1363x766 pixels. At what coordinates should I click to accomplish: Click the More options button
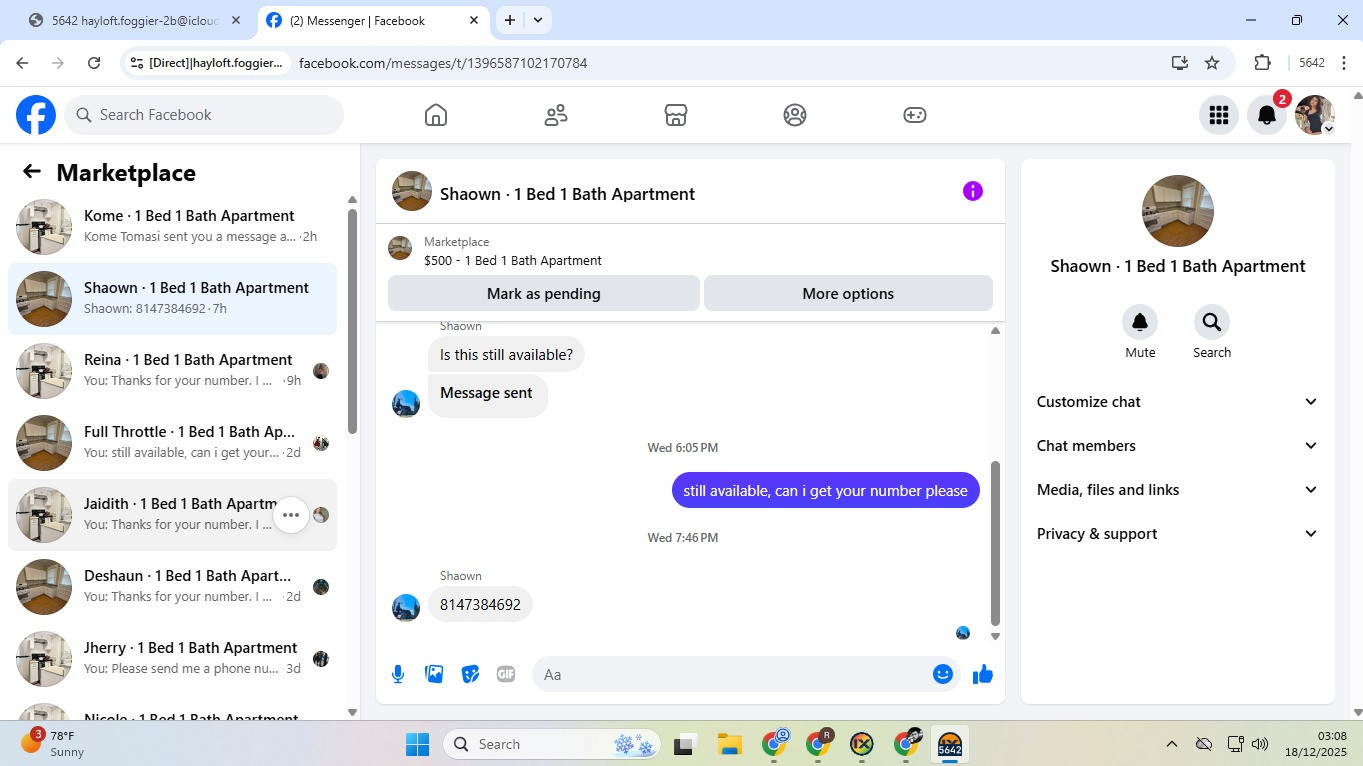tap(848, 294)
